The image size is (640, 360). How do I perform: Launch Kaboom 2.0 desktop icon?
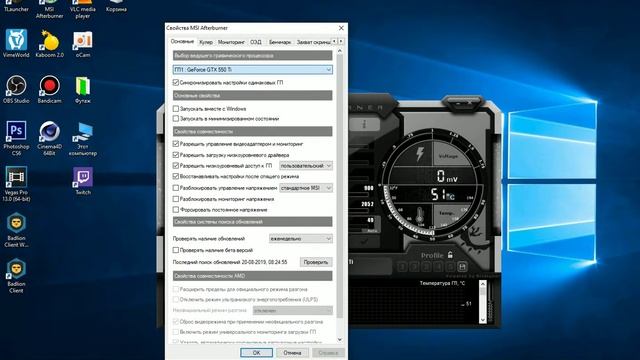pyautogui.click(x=49, y=43)
